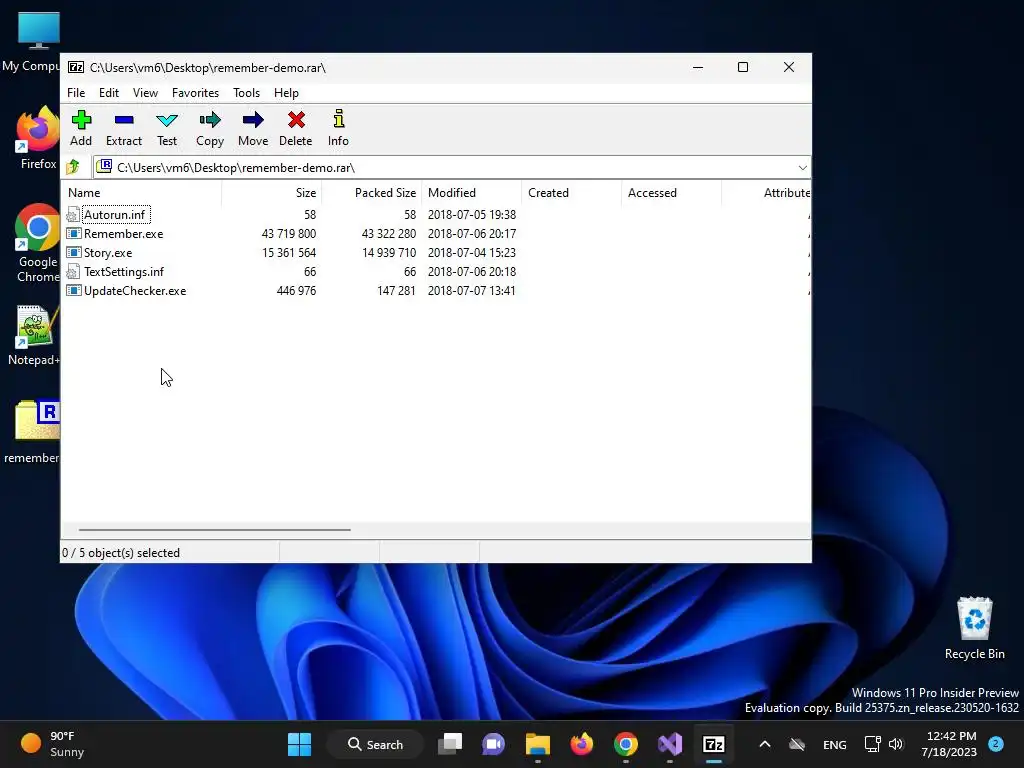Screen dimensions: 1024x768
Task: Select My Computer desktop icon
Action: click(x=33, y=42)
